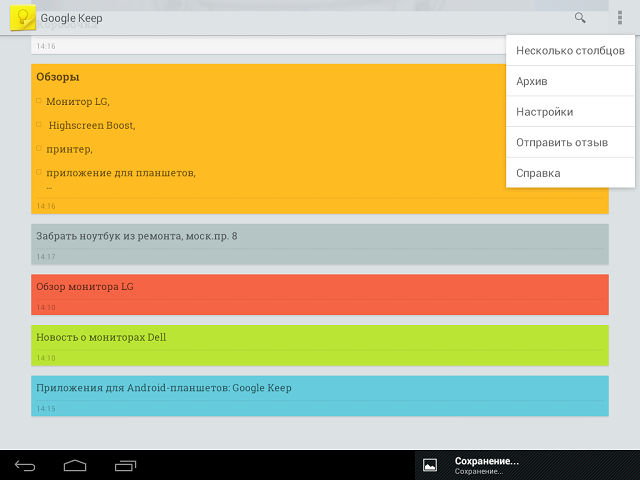Tap the "..." ellipsis in Обзоры list

point(49,188)
